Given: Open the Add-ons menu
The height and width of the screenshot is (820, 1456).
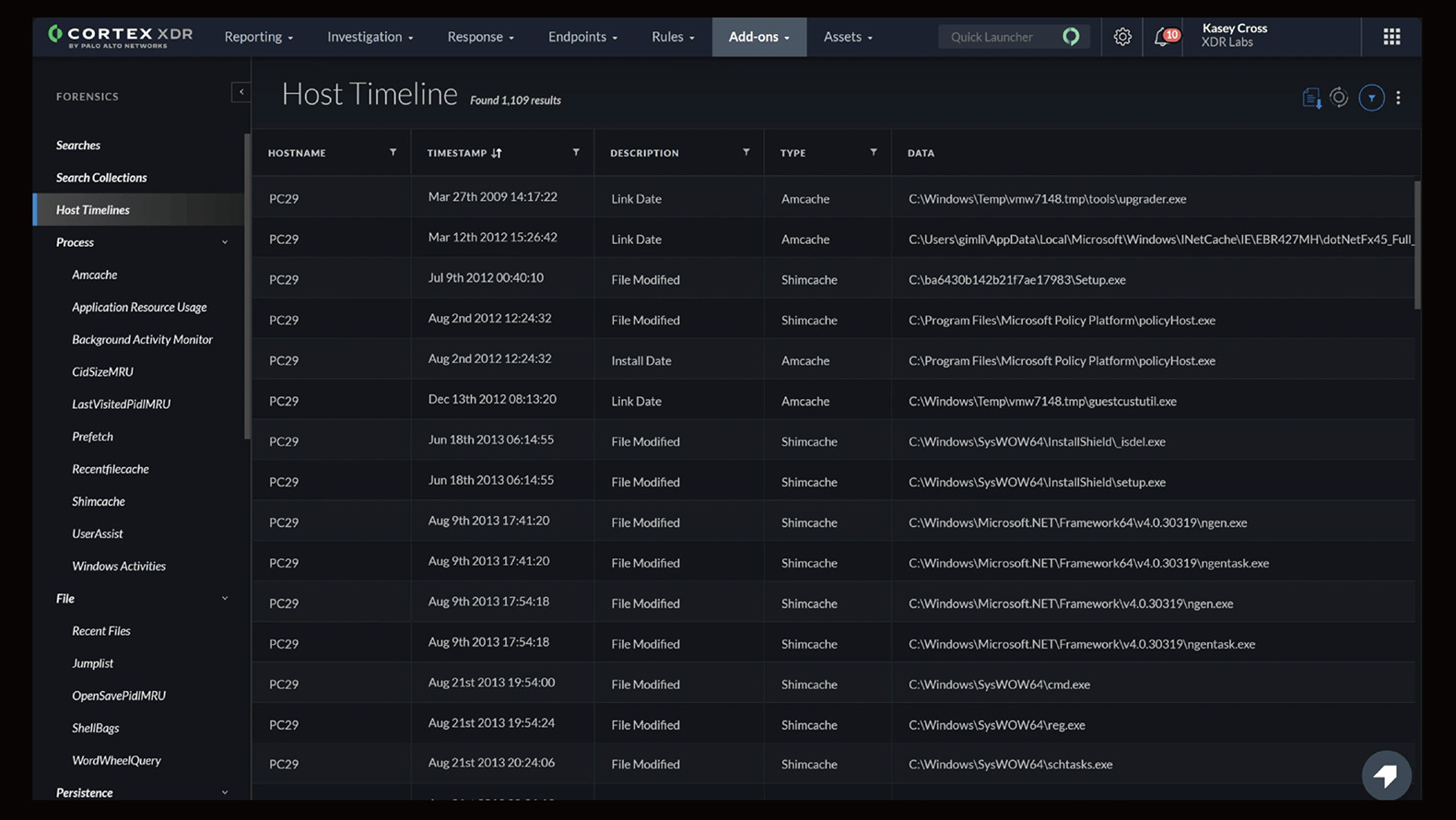Looking at the screenshot, I should tap(758, 37).
